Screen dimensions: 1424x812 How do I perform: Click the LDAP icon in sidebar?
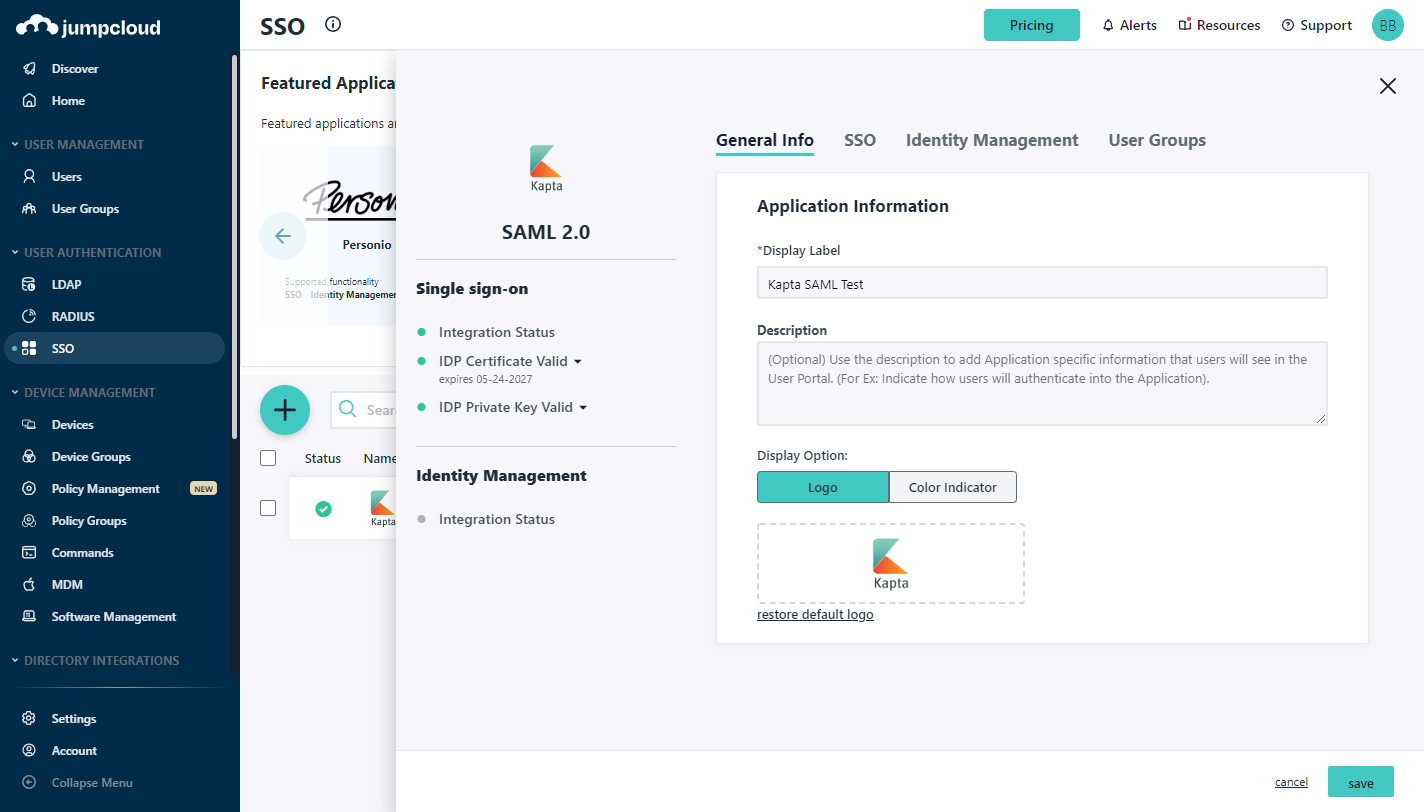click(x=30, y=285)
